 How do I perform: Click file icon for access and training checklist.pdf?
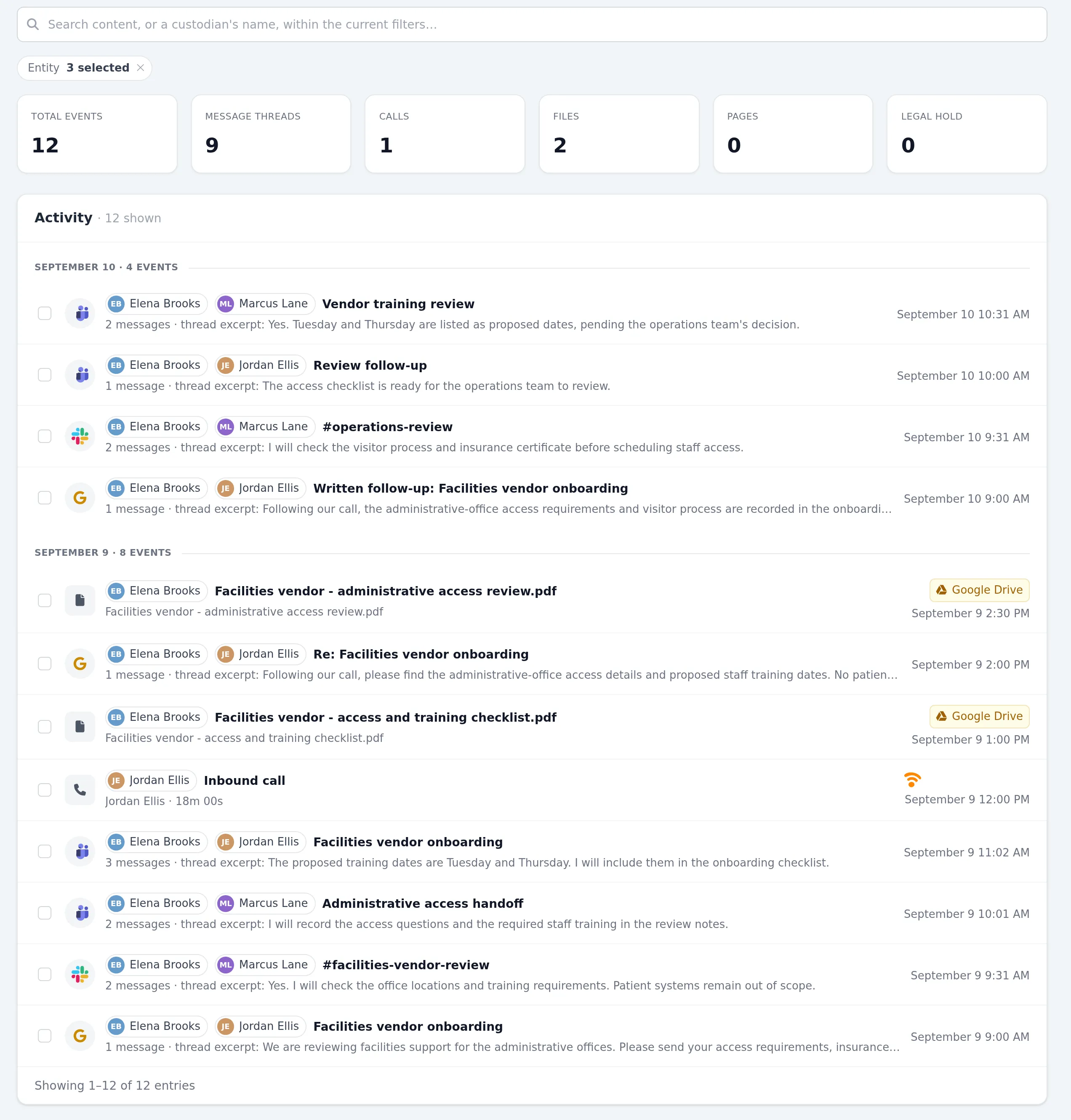[x=80, y=727]
